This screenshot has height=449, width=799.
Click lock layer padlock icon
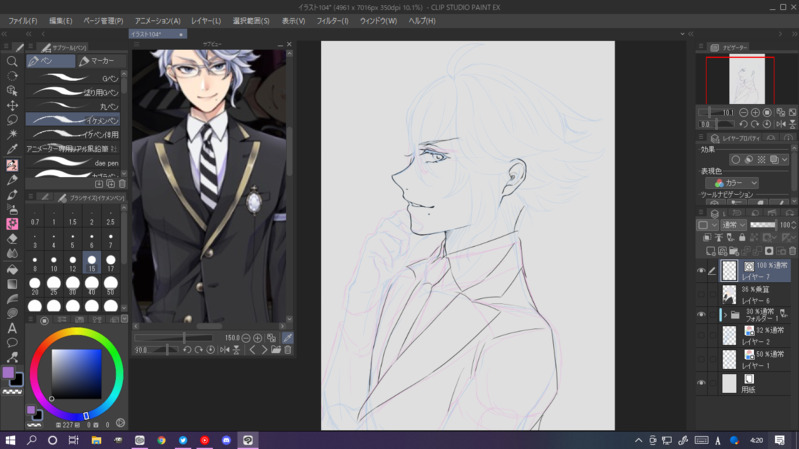point(742,237)
